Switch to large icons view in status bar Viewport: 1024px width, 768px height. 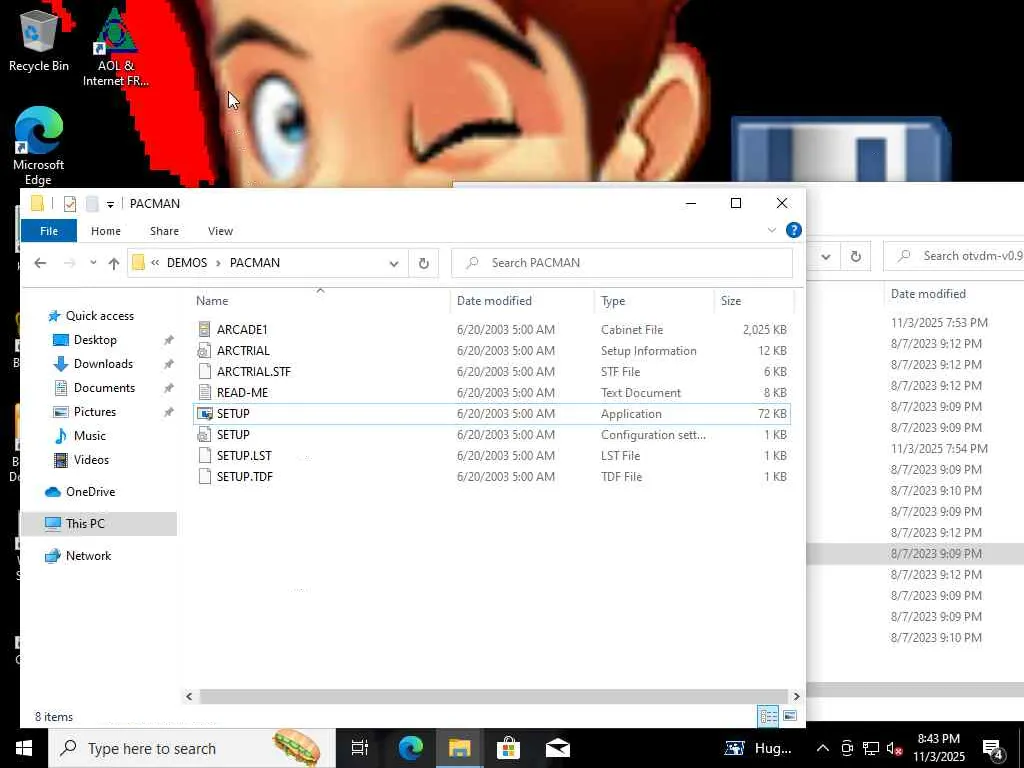pyautogui.click(x=790, y=716)
